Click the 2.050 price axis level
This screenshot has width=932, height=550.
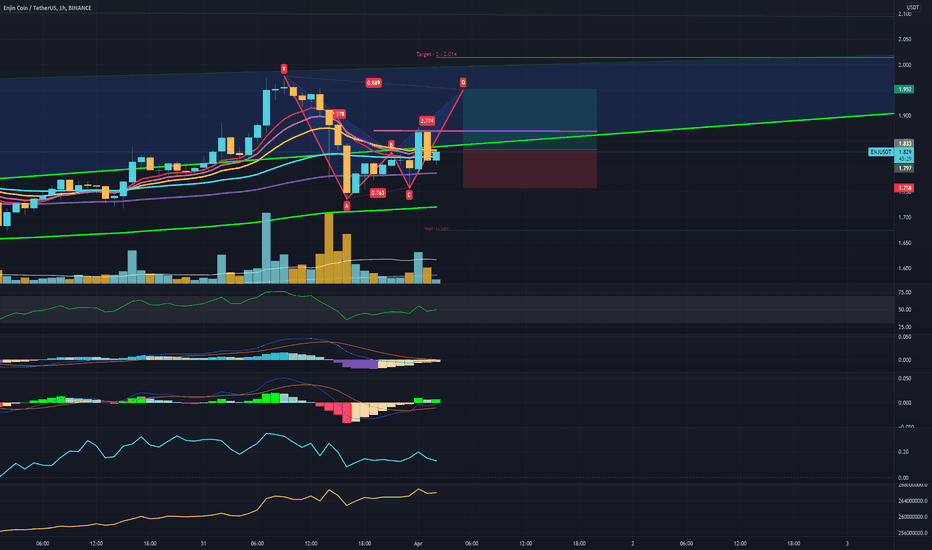(905, 39)
